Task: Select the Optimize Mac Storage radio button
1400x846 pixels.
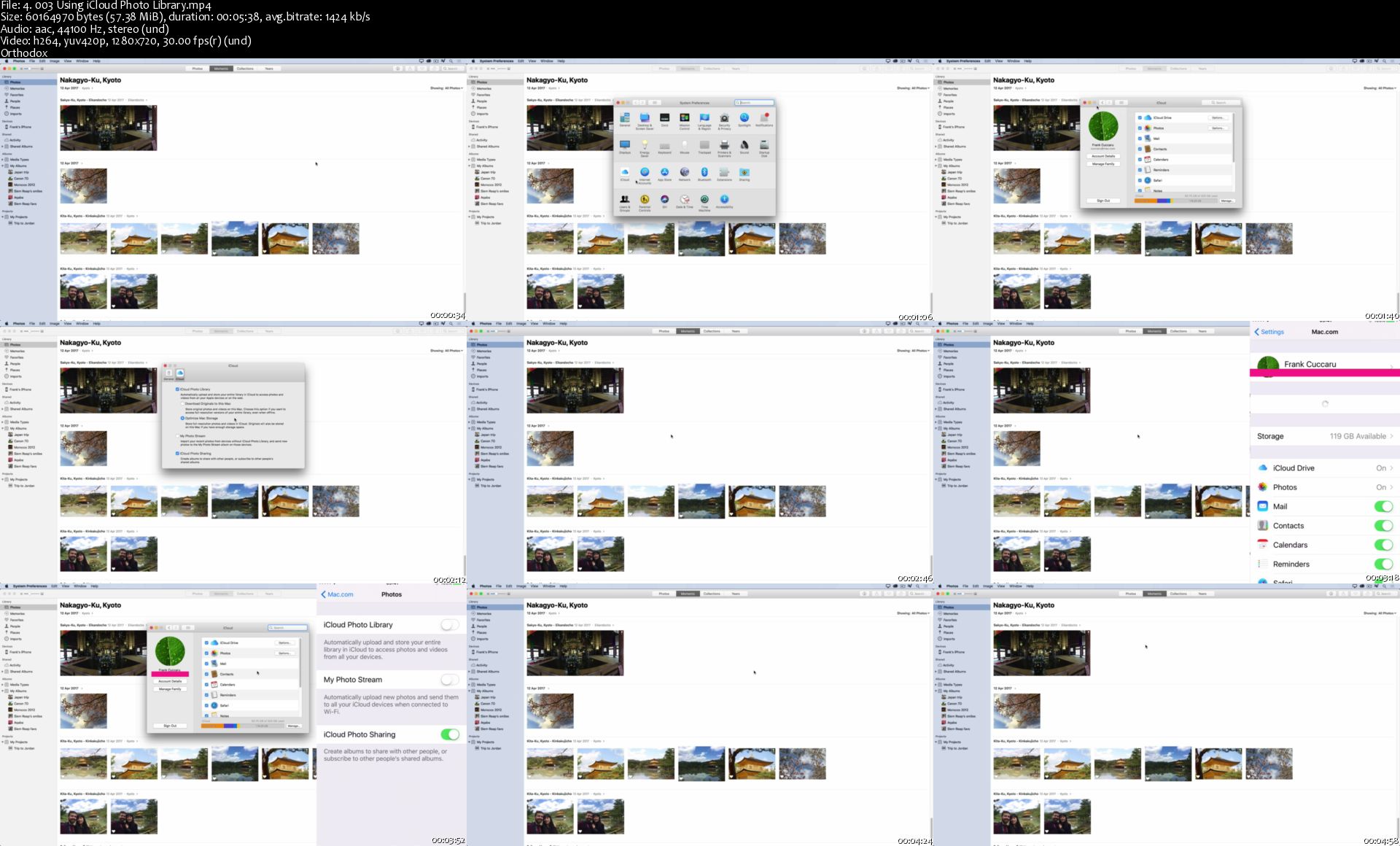Action: coord(182,418)
